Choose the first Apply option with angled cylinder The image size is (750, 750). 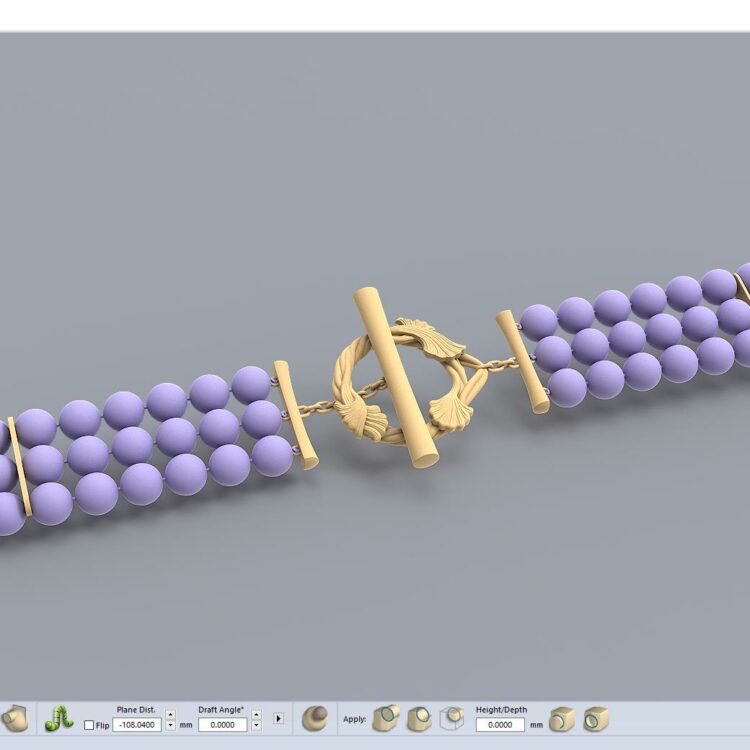386,718
